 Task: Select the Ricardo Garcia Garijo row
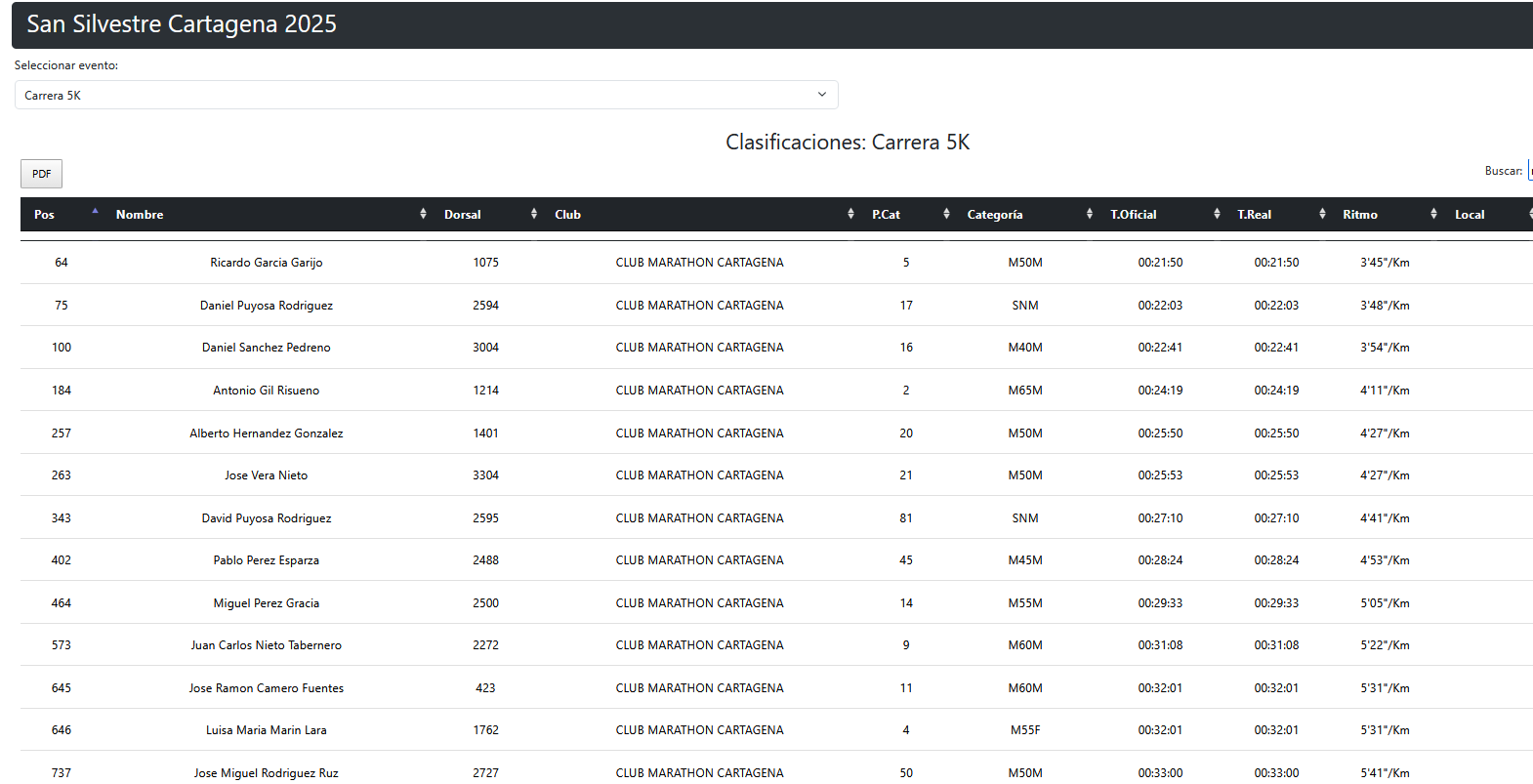click(x=266, y=263)
